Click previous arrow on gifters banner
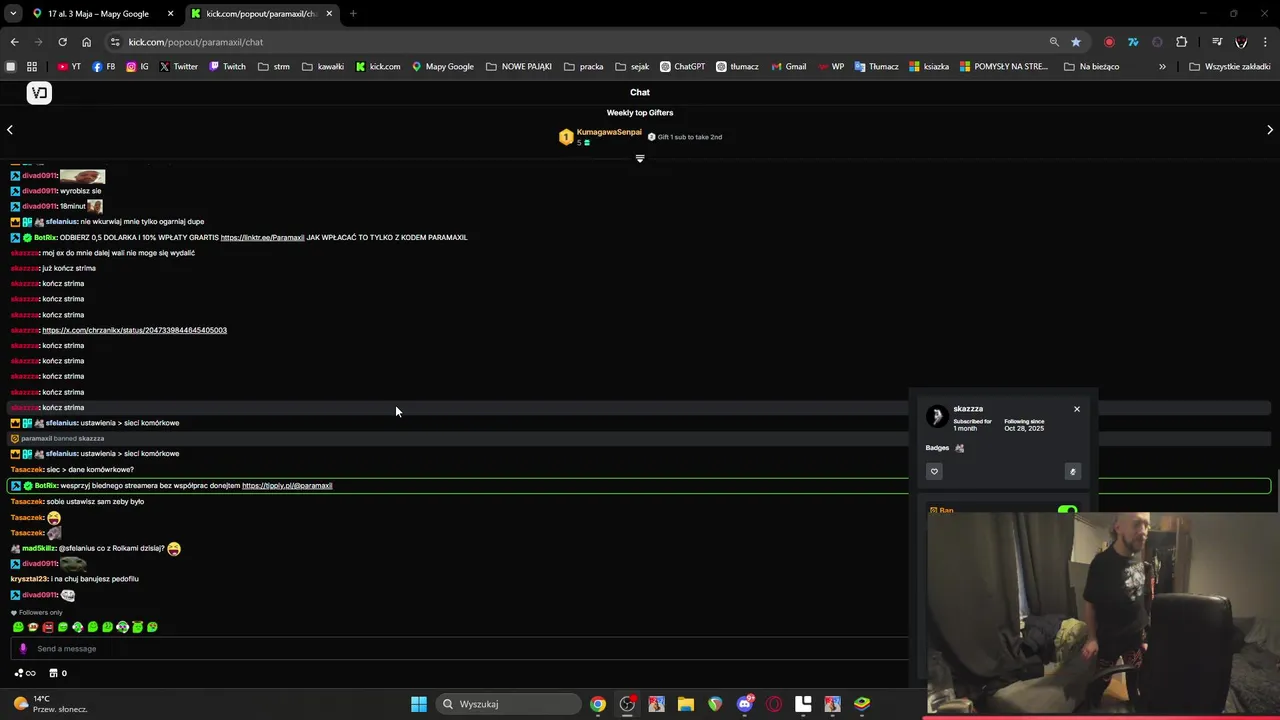 click(10, 130)
